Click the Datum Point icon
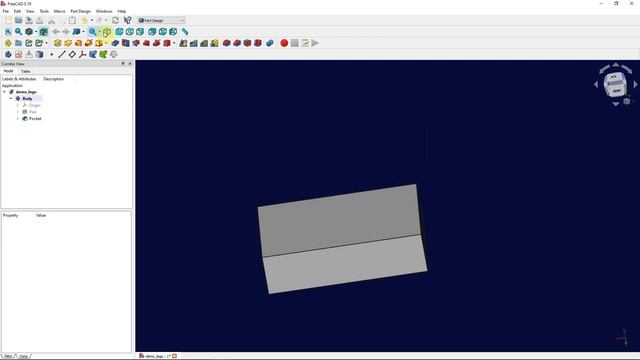 [x=51, y=54]
